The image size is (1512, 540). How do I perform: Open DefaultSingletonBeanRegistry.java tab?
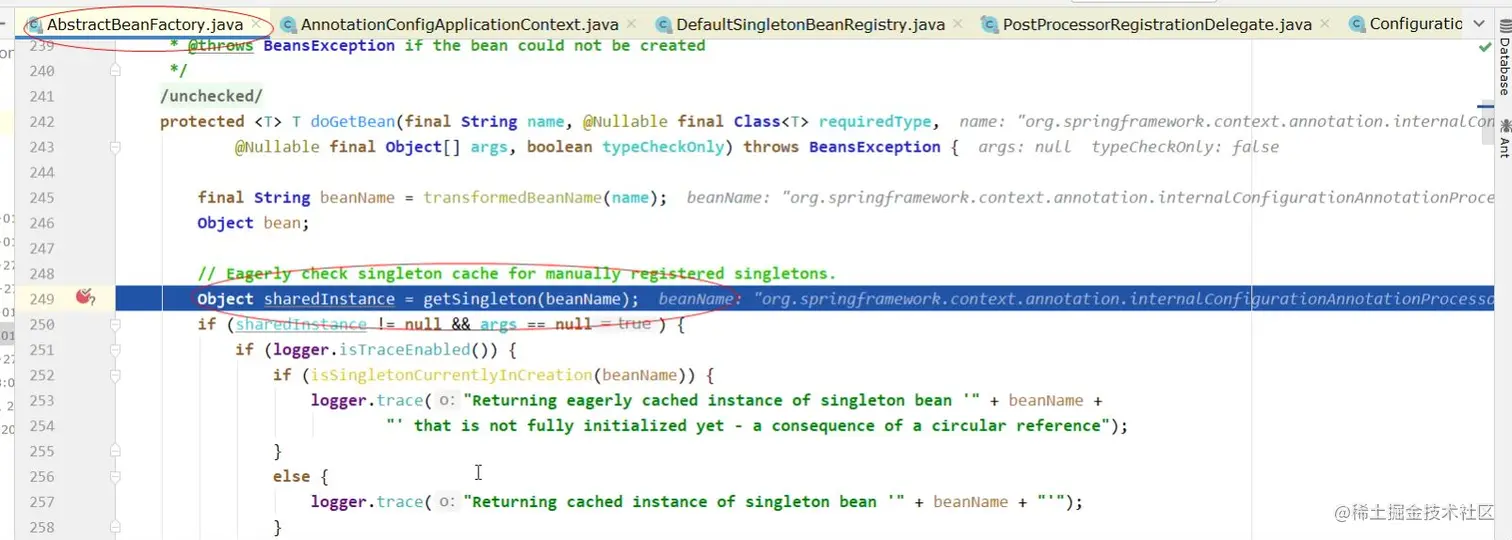809,24
